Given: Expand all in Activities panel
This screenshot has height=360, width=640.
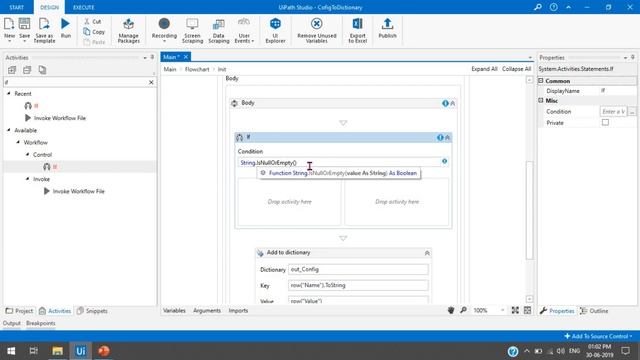Looking at the screenshot, I should [12, 70].
